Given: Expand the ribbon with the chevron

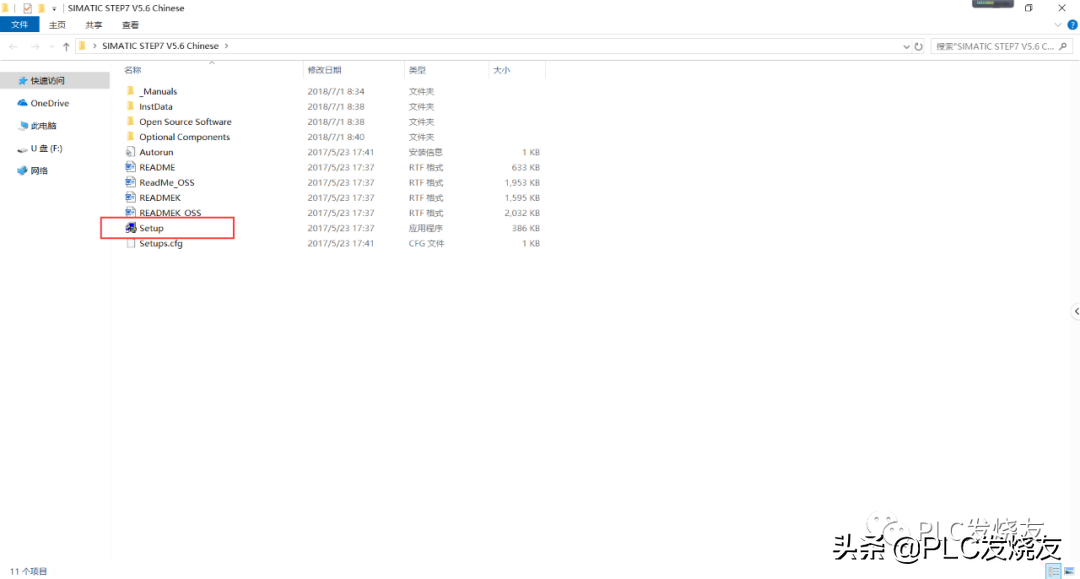Looking at the screenshot, I should pos(1059,25).
